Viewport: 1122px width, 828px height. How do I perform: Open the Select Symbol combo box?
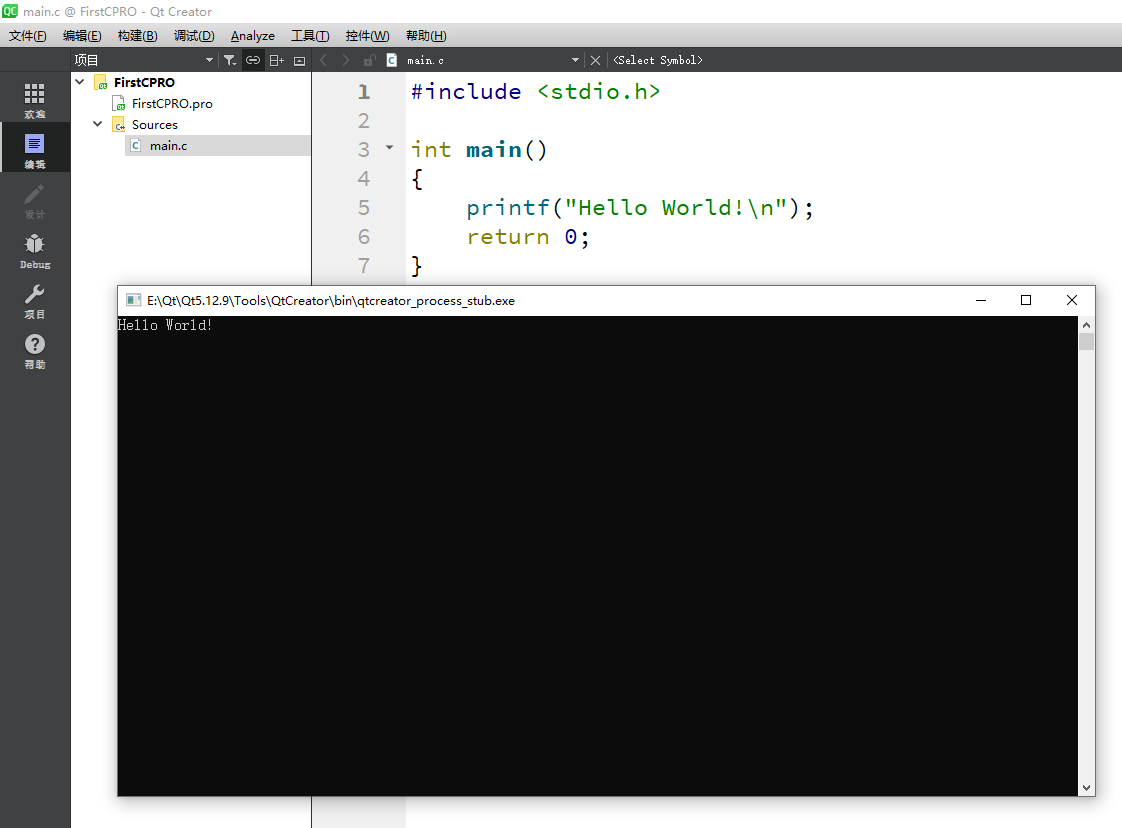tap(658, 60)
